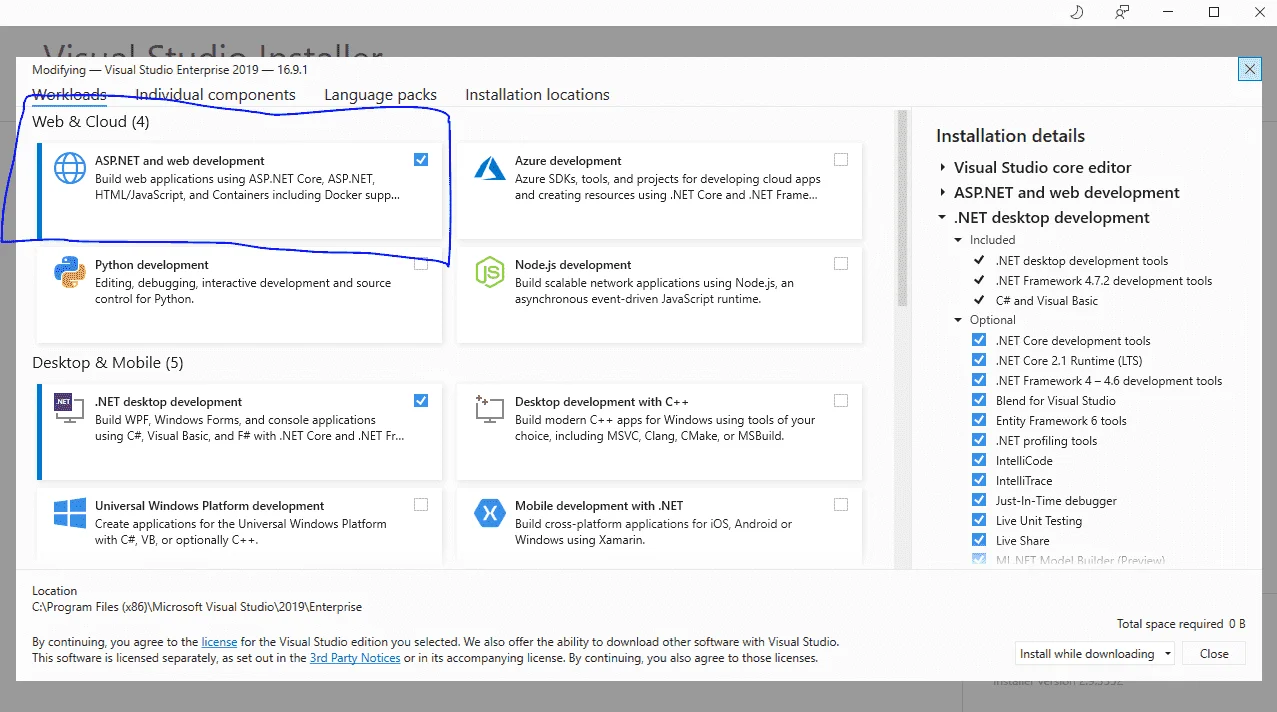The image size is (1277, 712).
Task: Click C# and Visual Basic included item
Action: point(1046,300)
